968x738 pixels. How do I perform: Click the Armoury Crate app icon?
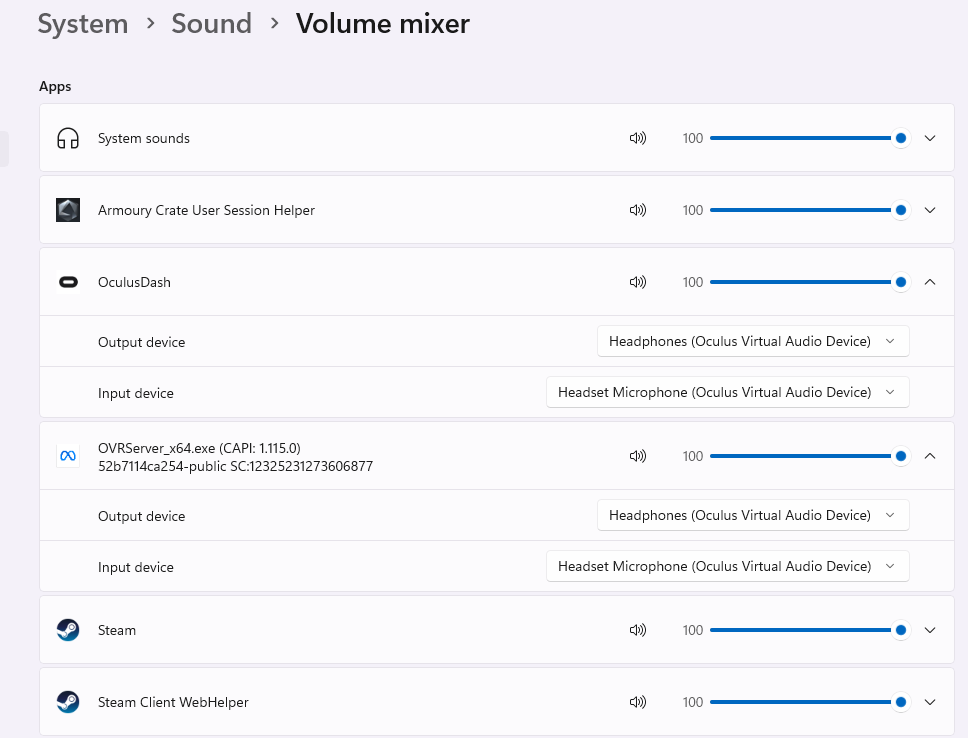pyautogui.click(x=68, y=210)
